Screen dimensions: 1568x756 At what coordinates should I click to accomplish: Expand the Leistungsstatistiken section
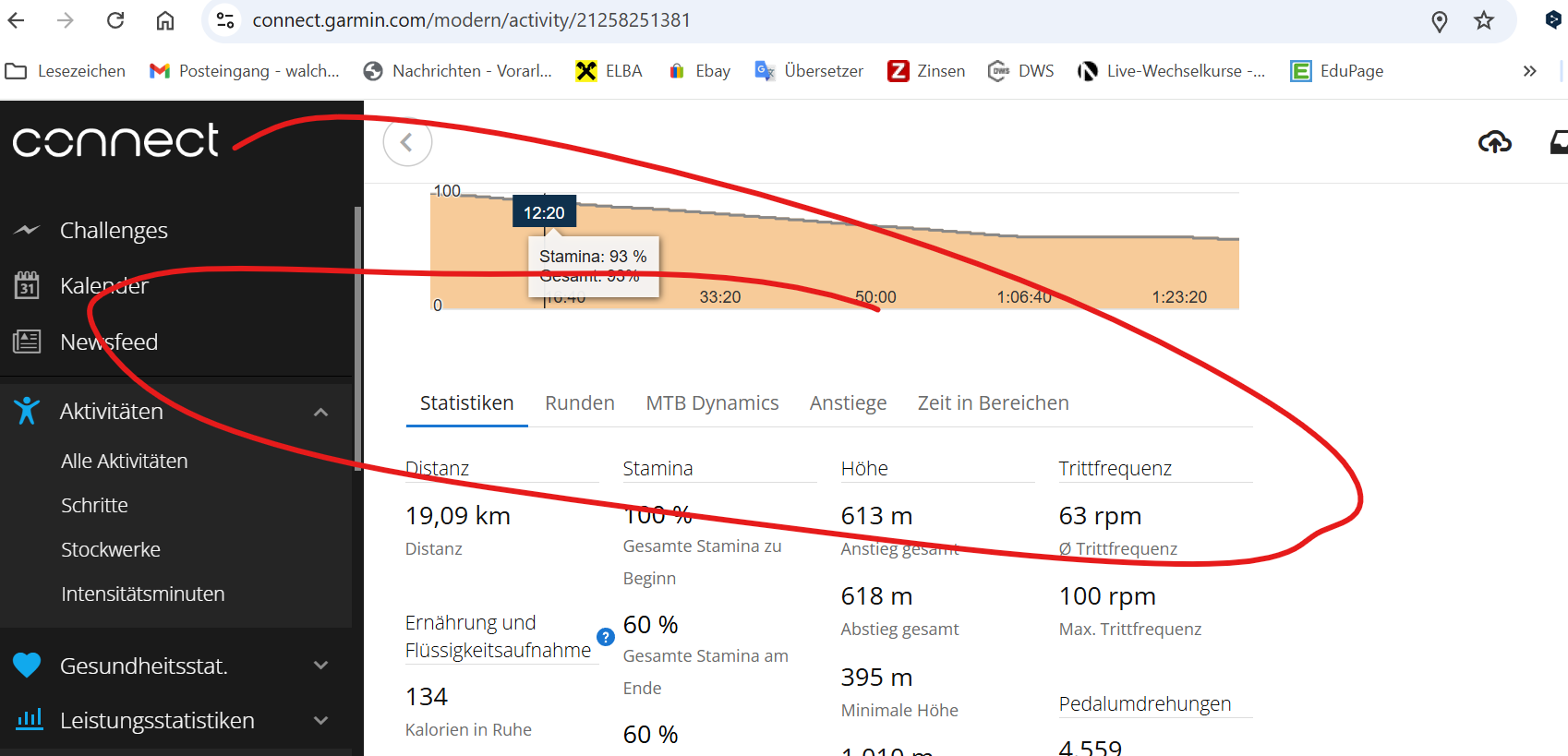(320, 721)
